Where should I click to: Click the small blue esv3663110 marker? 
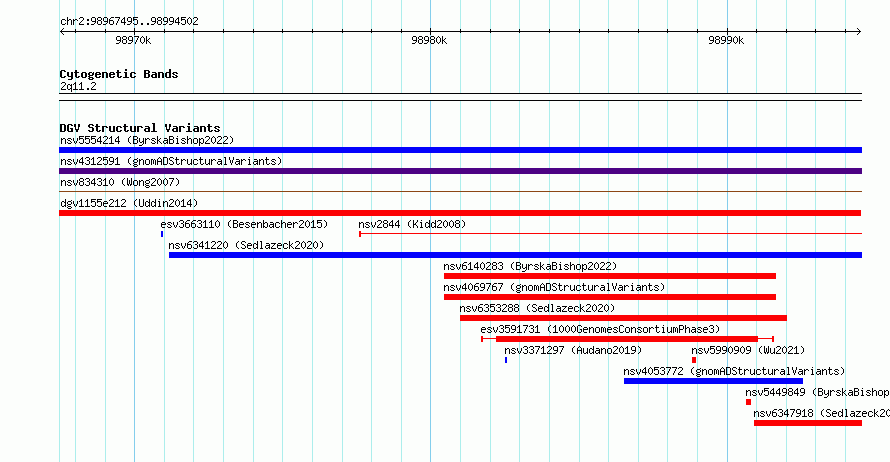tap(162, 234)
